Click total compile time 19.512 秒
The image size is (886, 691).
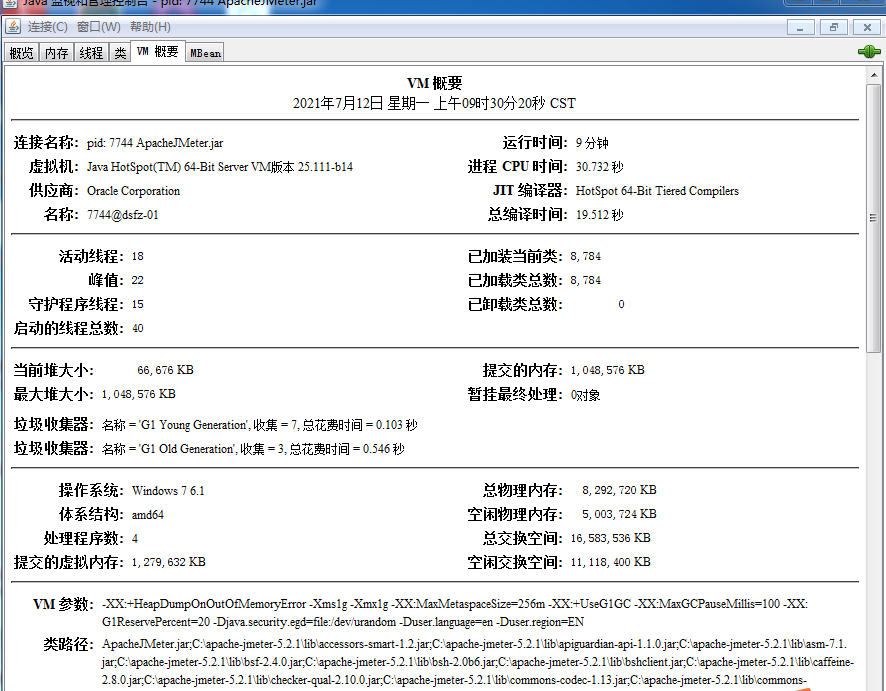pyautogui.click(x=600, y=215)
